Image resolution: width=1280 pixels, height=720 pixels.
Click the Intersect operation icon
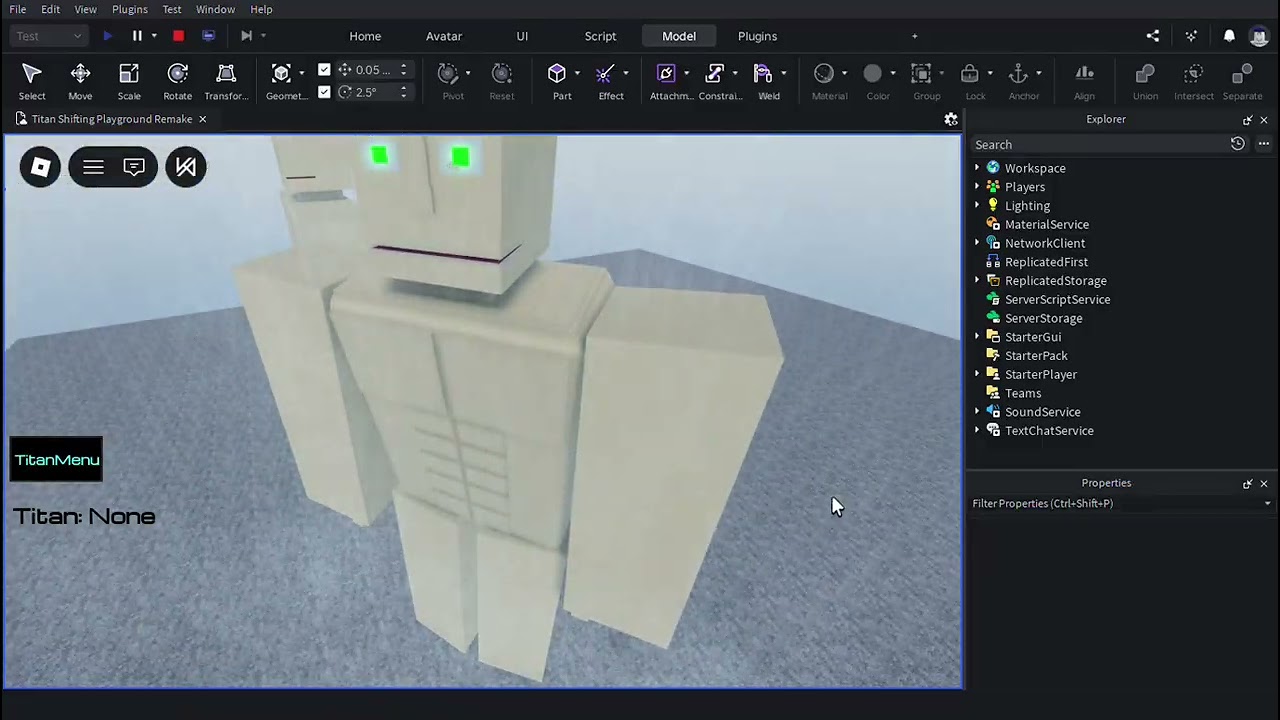point(1193,74)
